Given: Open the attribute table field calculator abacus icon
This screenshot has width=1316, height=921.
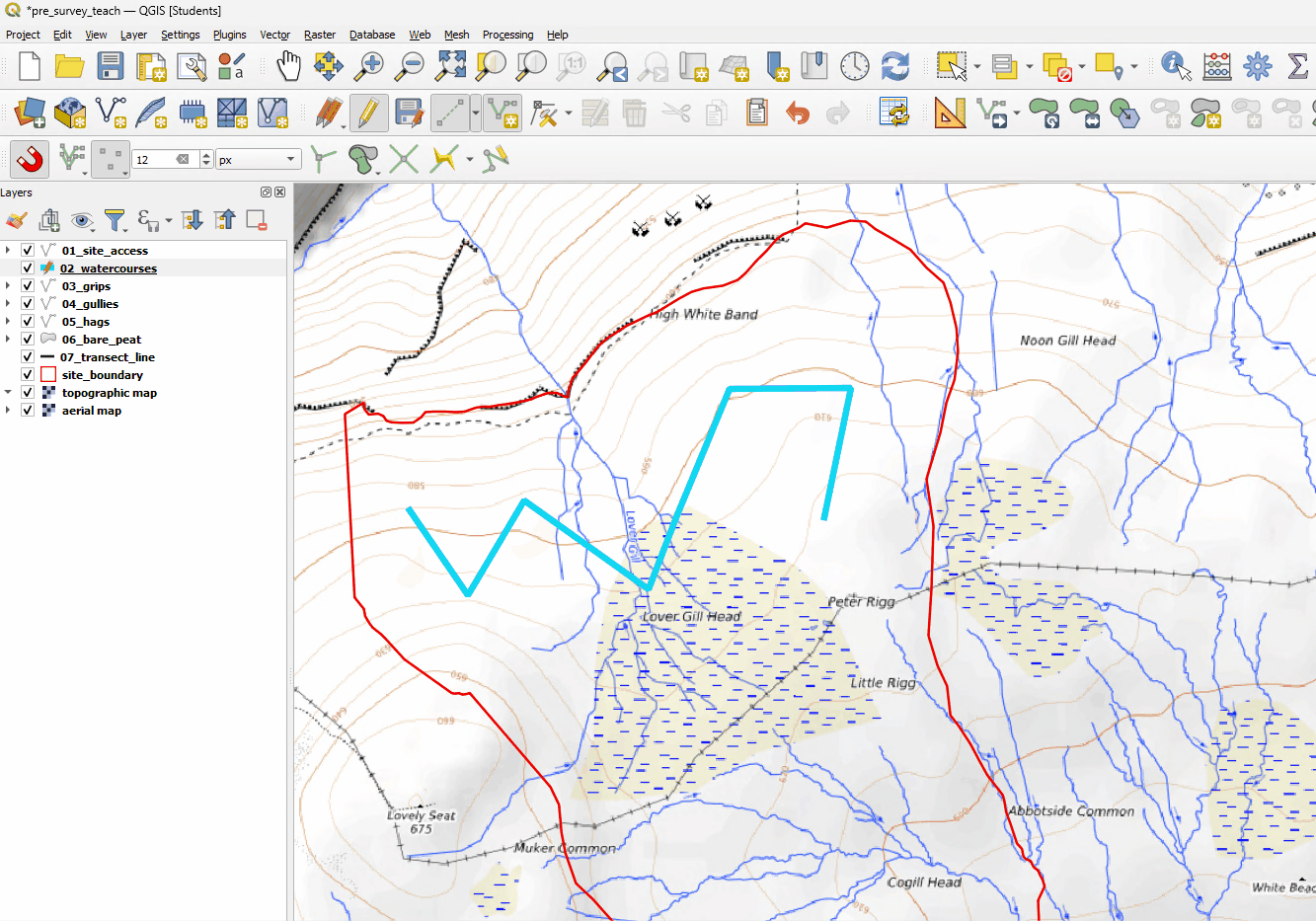Looking at the screenshot, I should [1216, 66].
